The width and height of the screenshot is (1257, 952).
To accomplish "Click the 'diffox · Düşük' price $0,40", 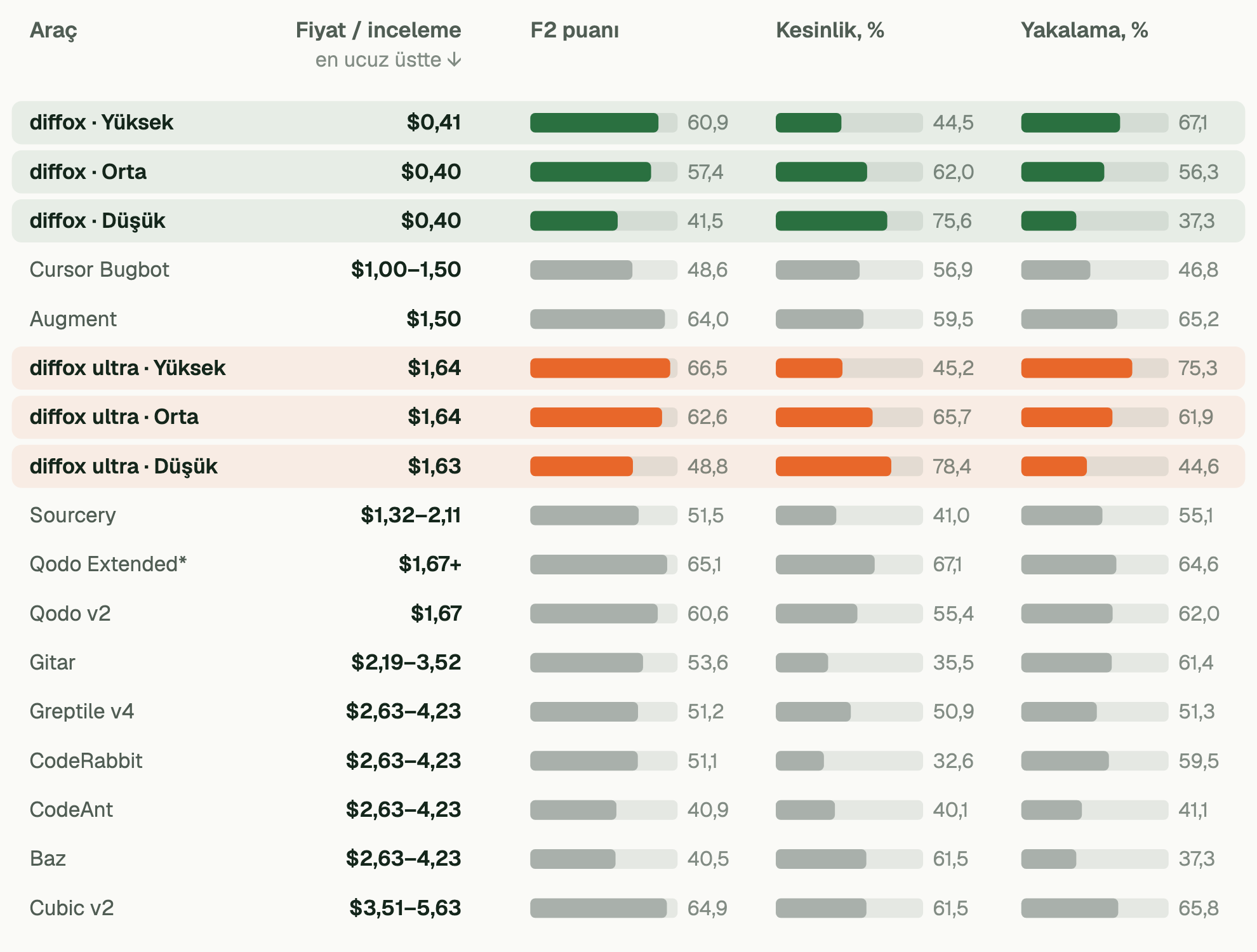I will [431, 221].
